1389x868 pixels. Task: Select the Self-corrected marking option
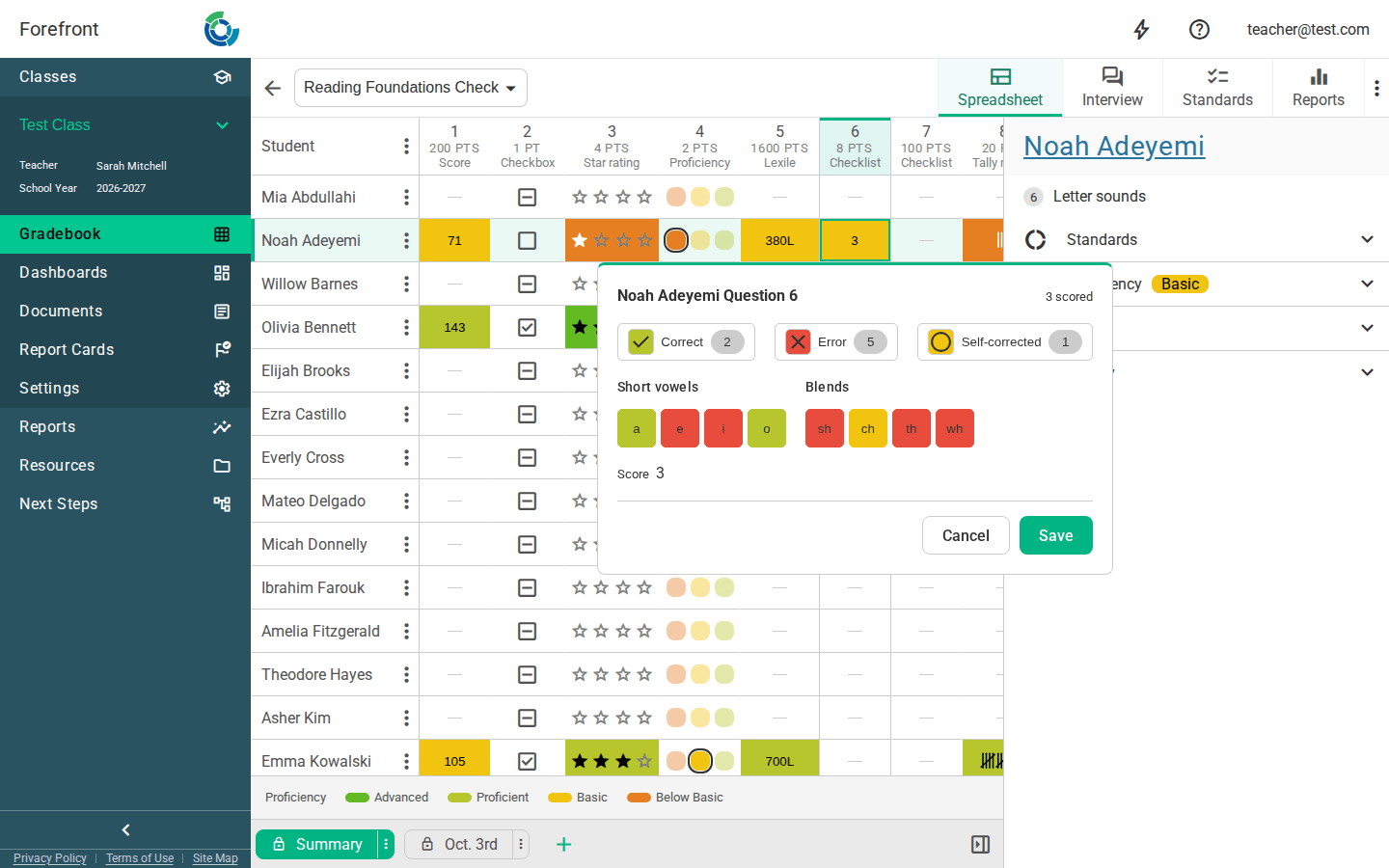pyautogui.click(x=1005, y=341)
